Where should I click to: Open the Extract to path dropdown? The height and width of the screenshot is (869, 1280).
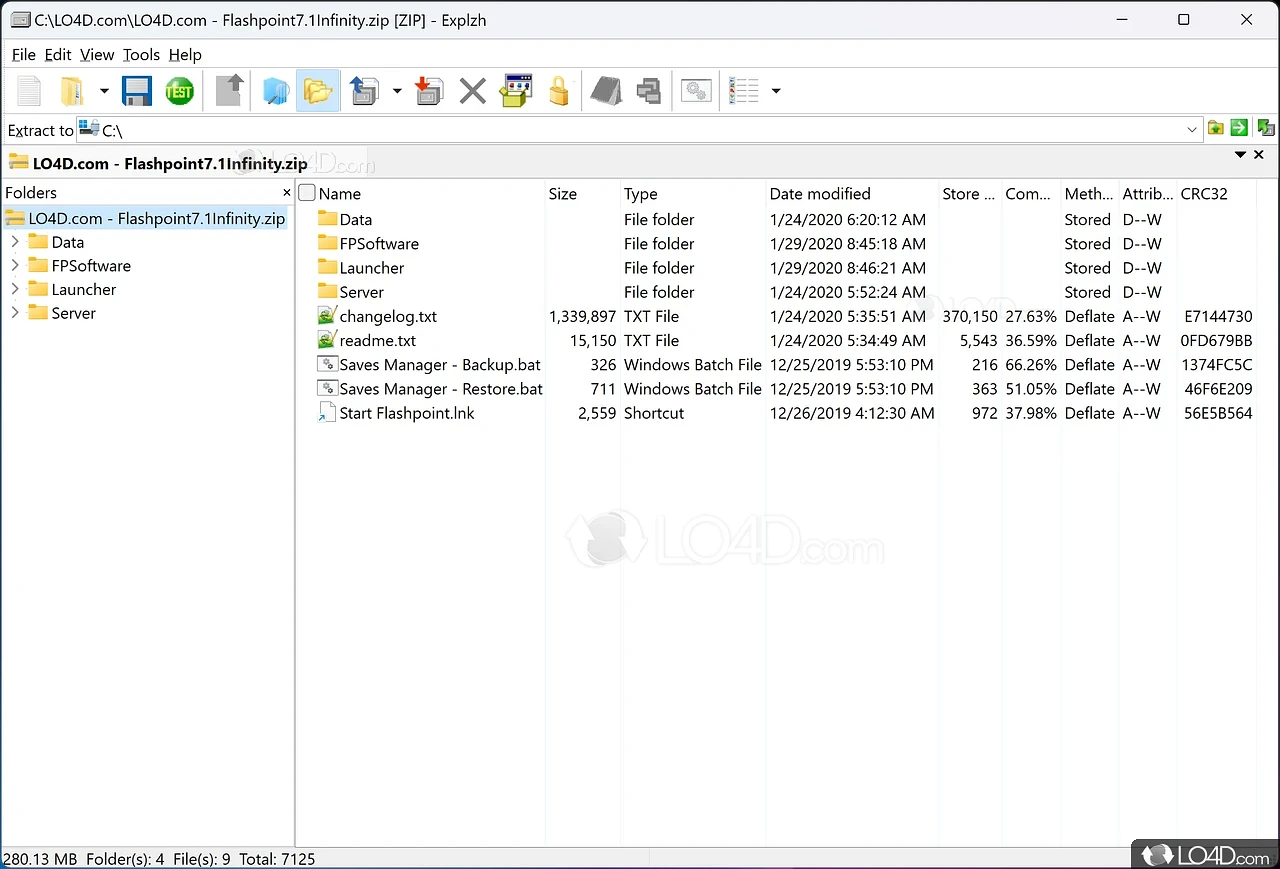pos(1192,130)
